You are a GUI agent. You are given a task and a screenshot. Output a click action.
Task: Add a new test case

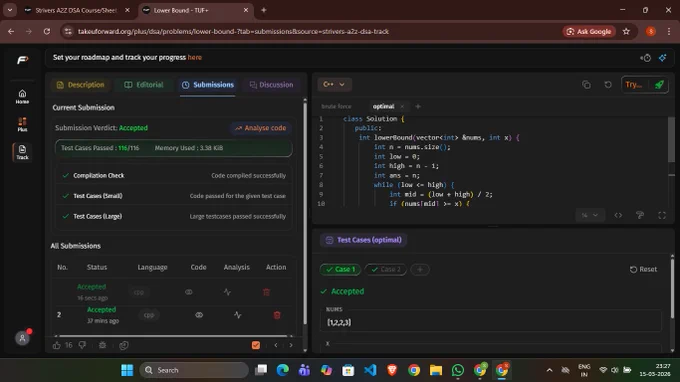(420, 269)
